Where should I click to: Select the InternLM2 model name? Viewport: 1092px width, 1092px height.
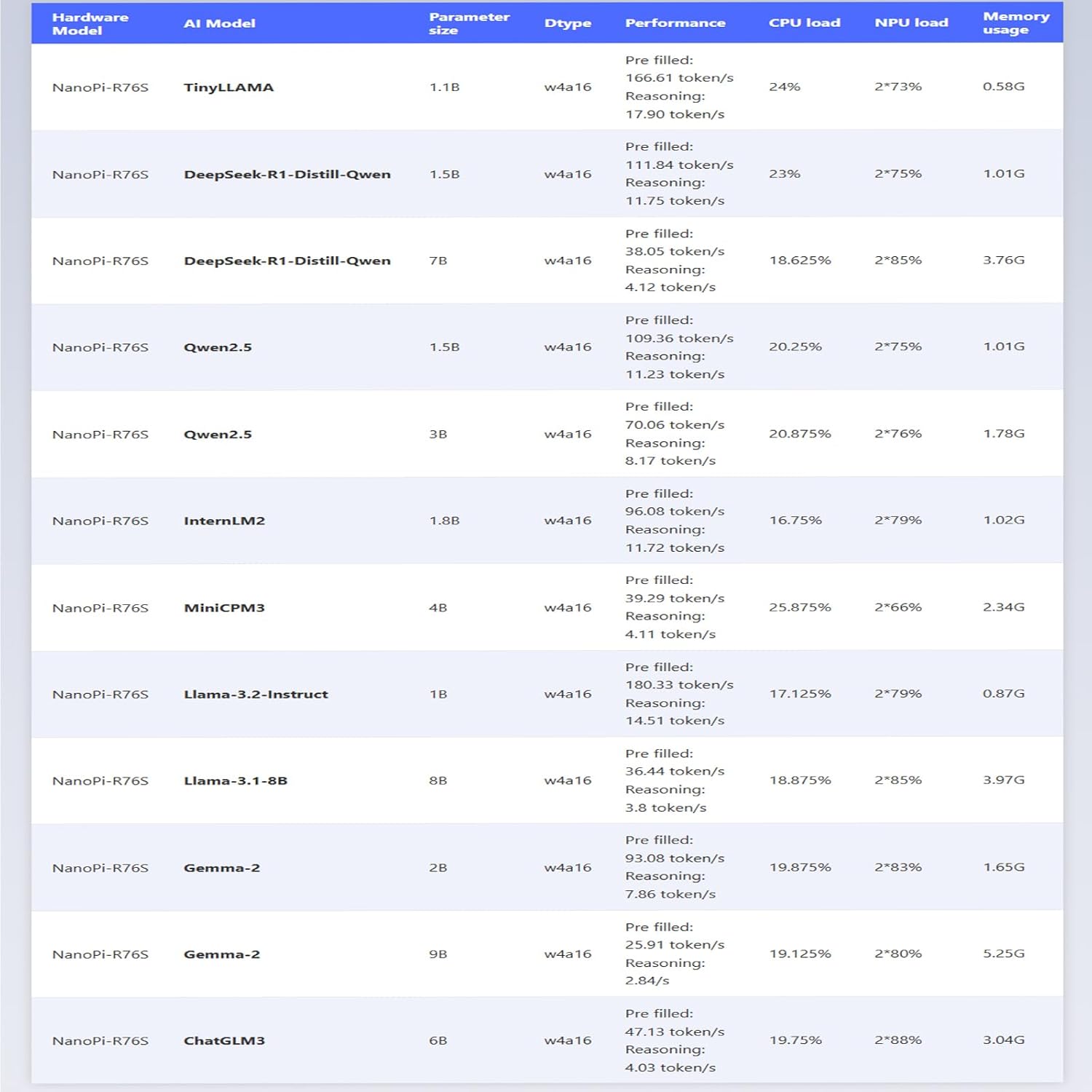tap(224, 521)
